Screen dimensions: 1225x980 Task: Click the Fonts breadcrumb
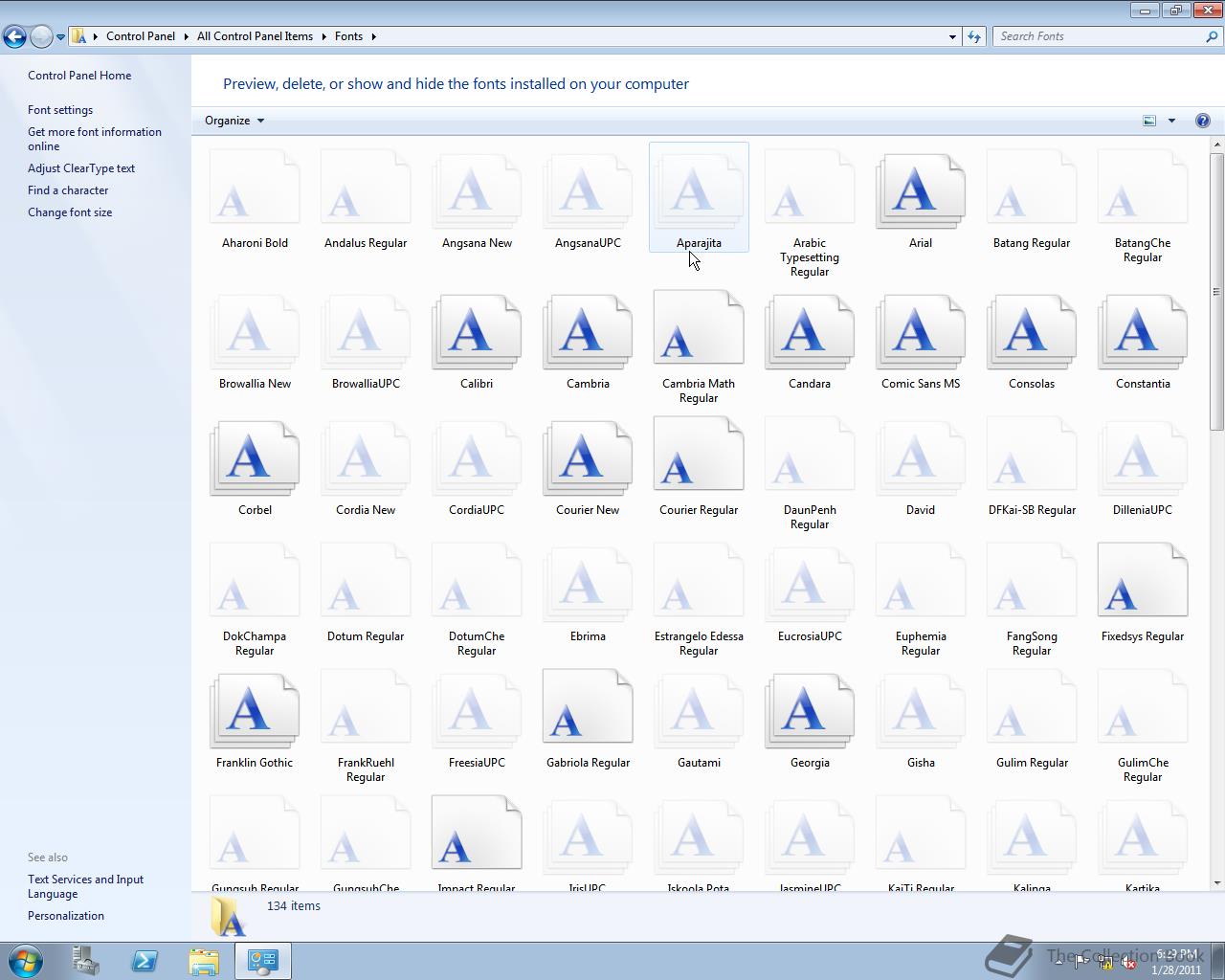pos(348,36)
